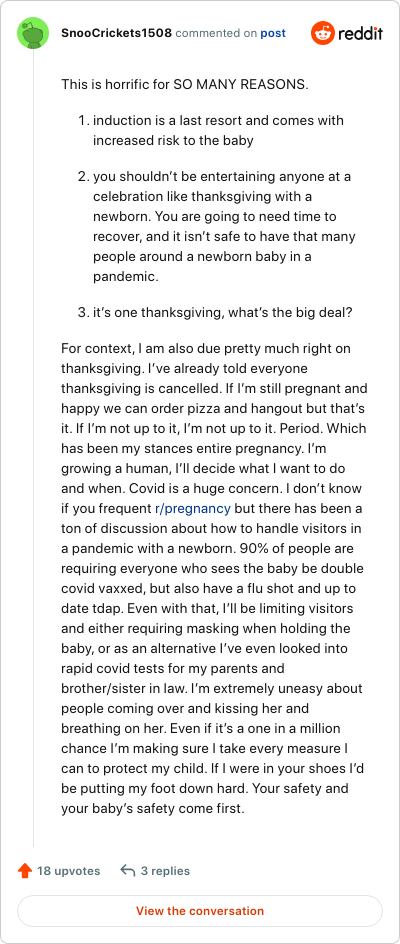Click the "This is horrific" opening line

pos(185,84)
